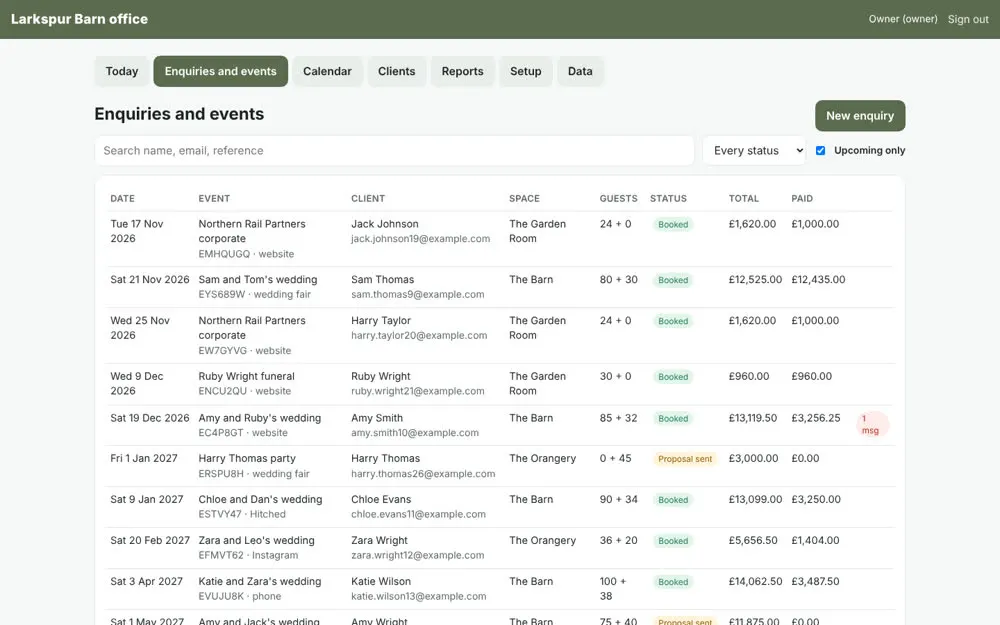The image size is (1000, 625).
Task: Click Sign out link
Action: point(967,19)
